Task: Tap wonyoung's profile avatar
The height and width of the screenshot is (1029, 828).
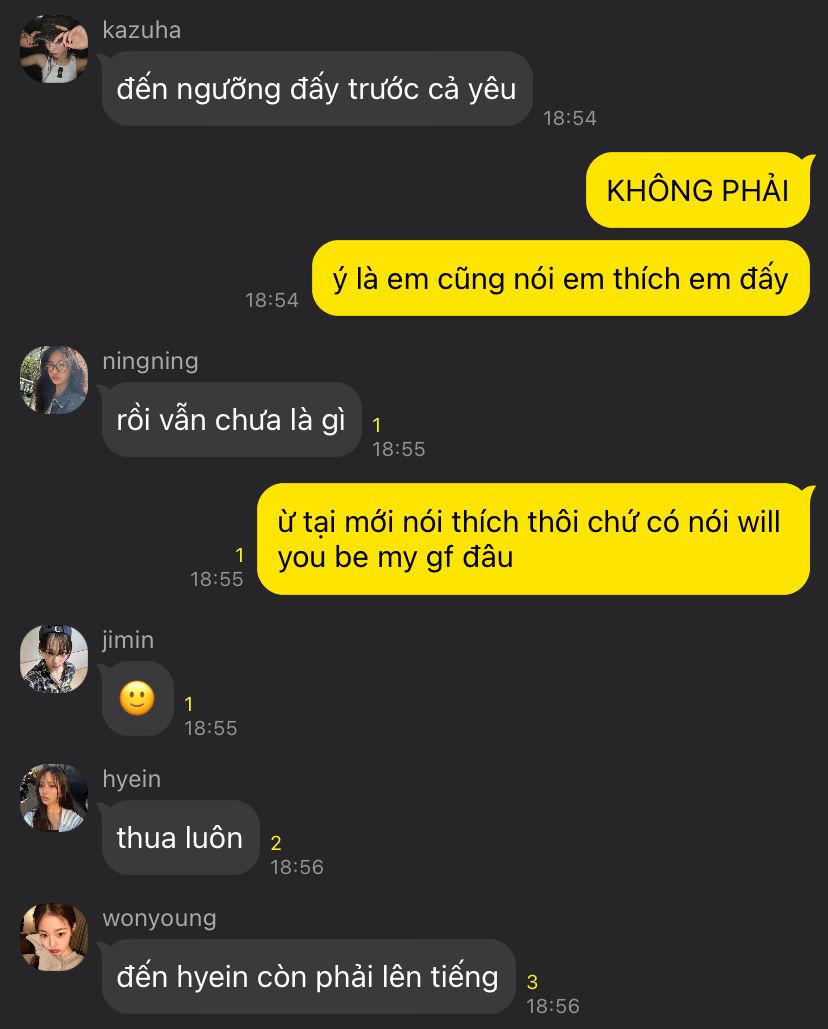Action: [x=54, y=937]
